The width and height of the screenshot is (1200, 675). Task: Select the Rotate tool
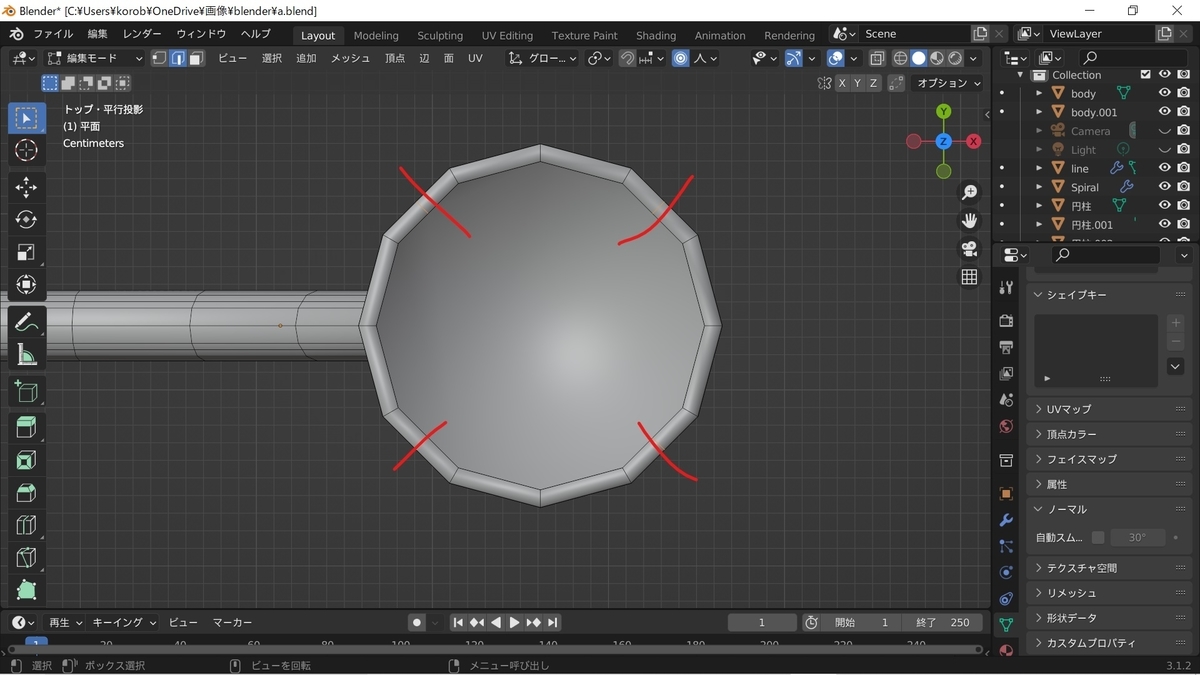26,220
